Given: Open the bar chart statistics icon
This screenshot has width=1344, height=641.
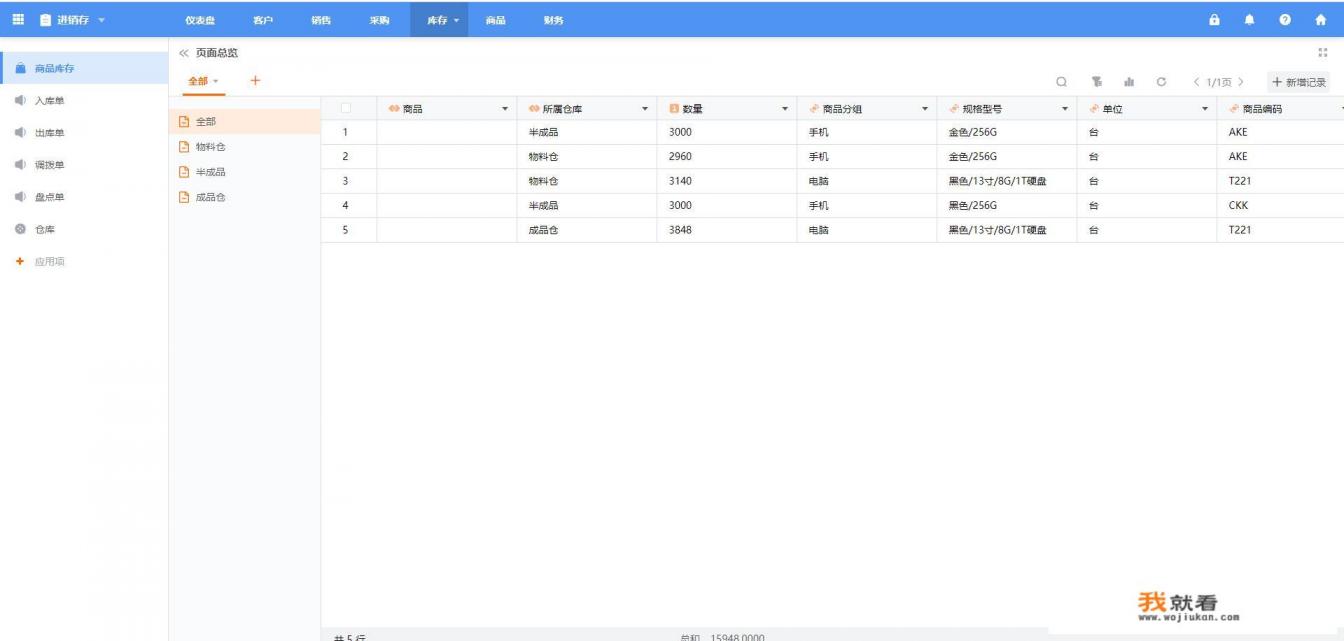Looking at the screenshot, I should 1129,82.
